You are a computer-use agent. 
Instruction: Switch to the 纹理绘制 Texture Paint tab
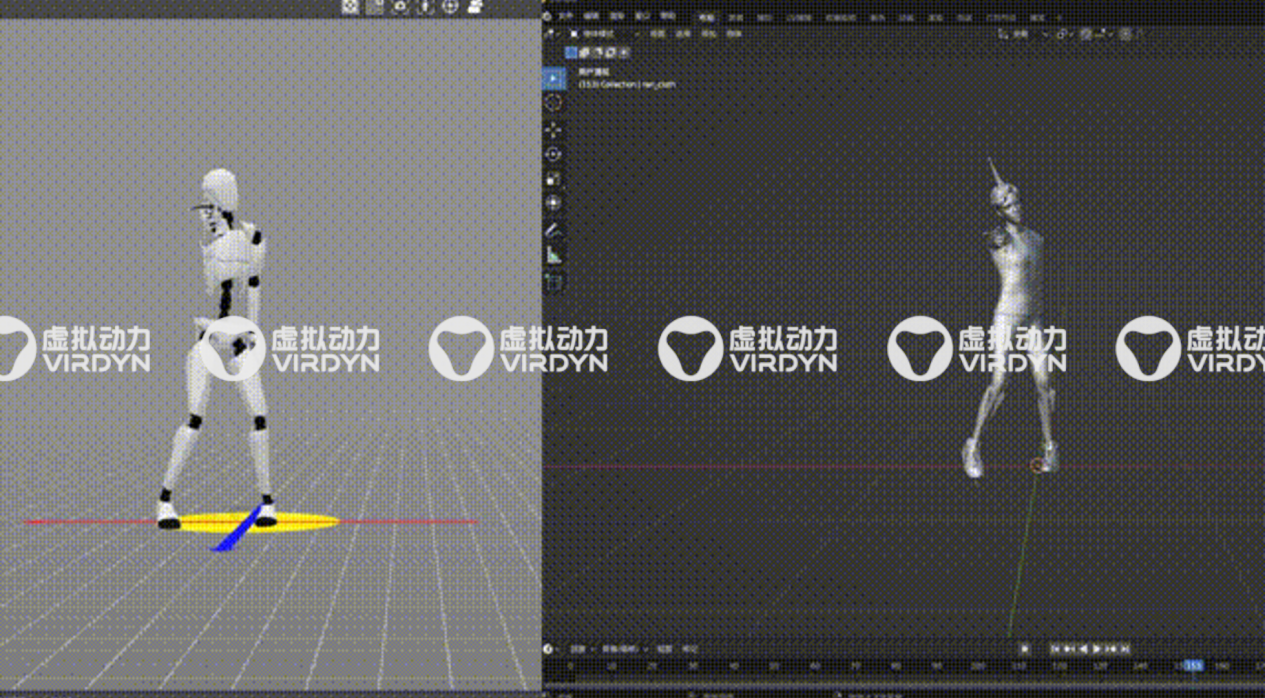tap(841, 17)
